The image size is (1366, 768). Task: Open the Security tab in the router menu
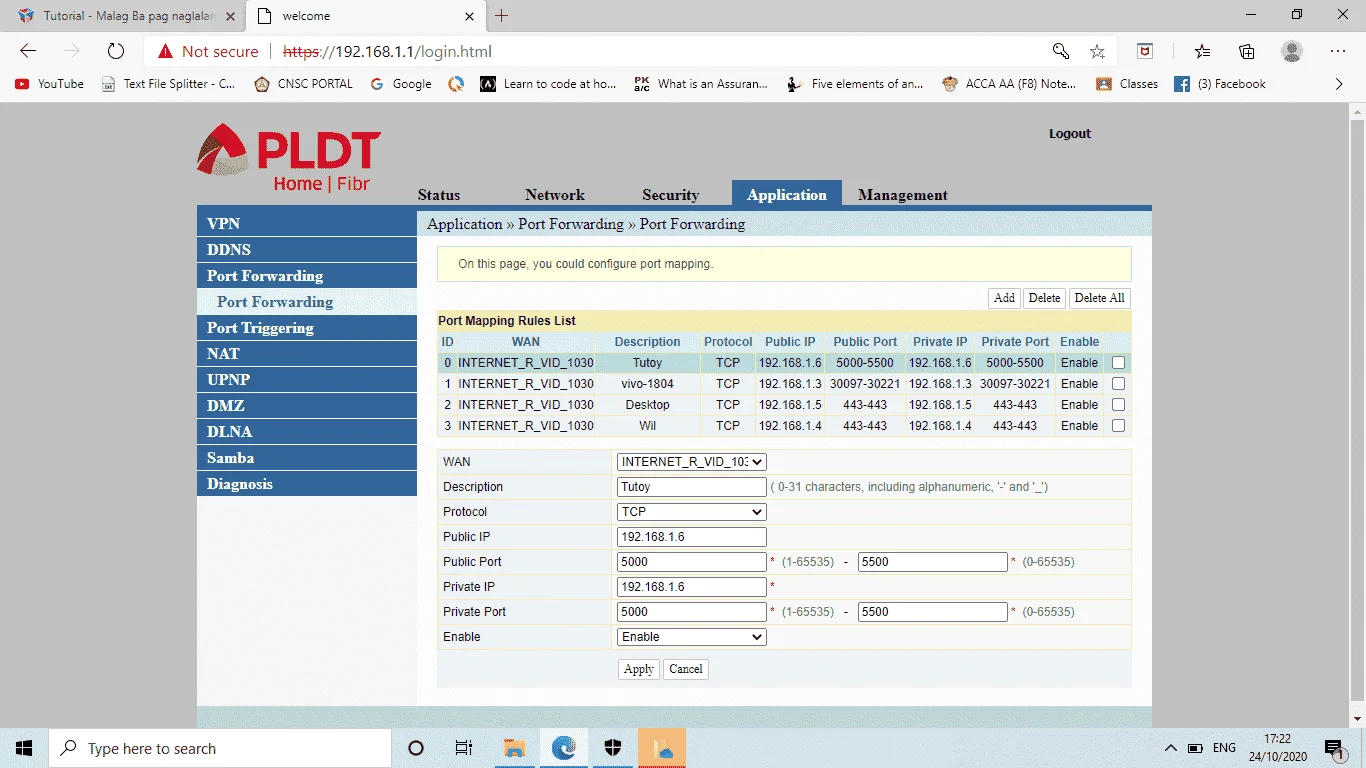click(x=670, y=195)
